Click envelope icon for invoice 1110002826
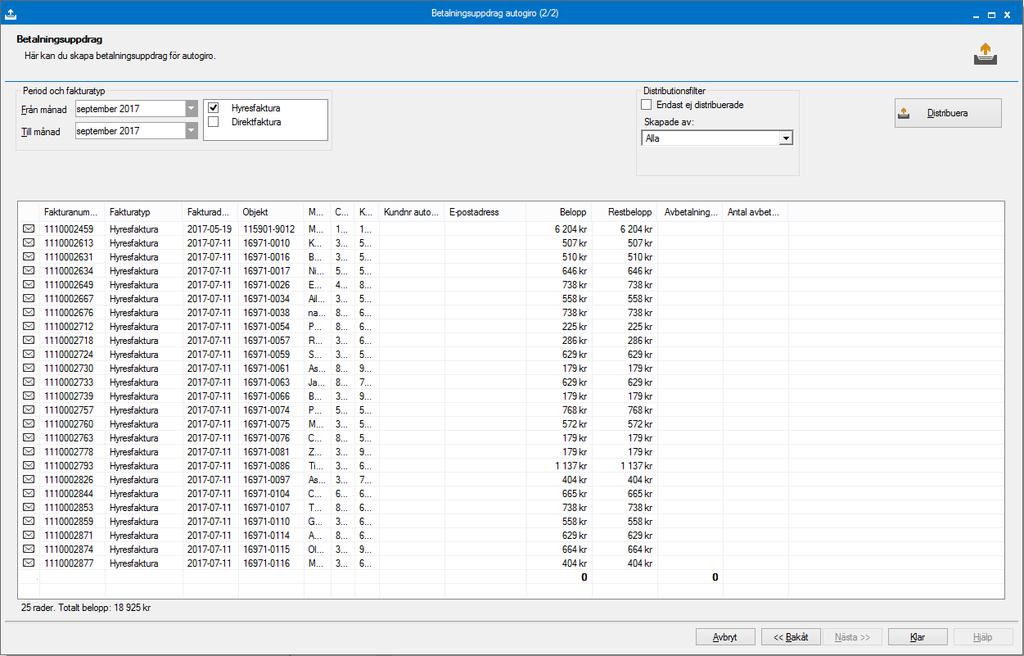 29,480
